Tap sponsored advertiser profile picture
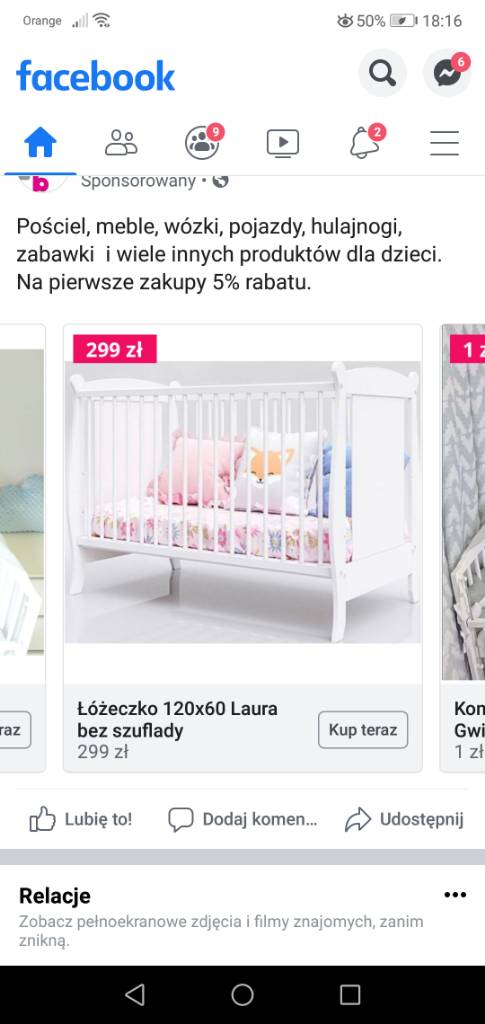Image resolution: width=485 pixels, height=1024 pixels. coord(43,182)
